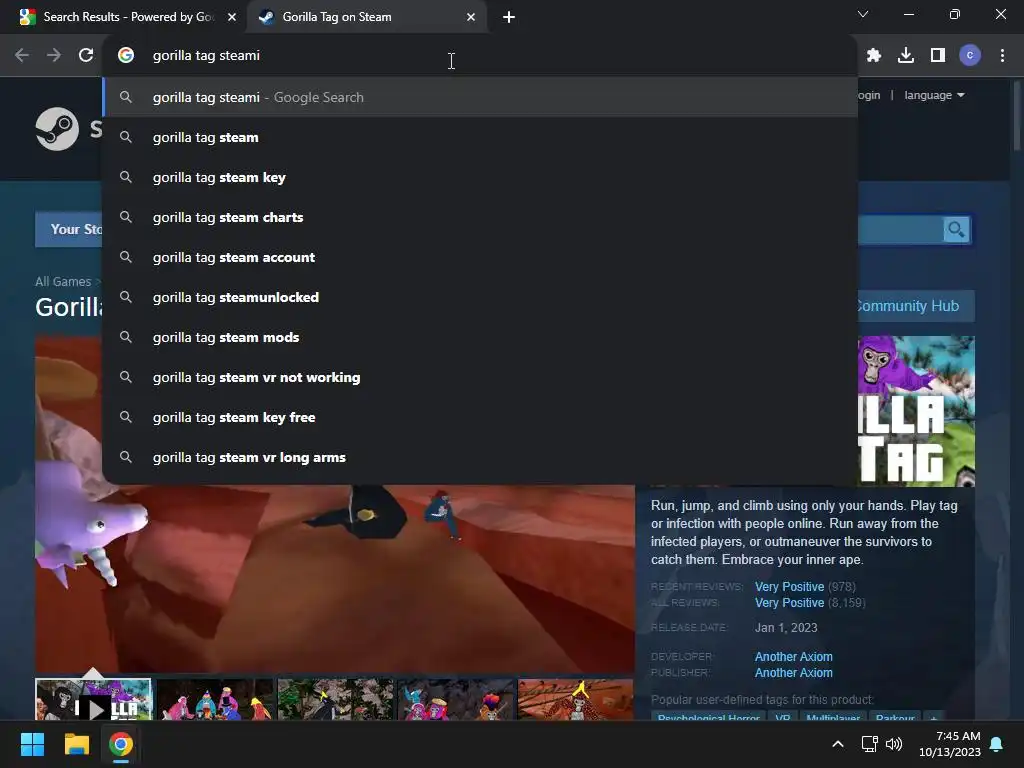Choose the "gorilla tag steamunlocked" suggestion
The height and width of the screenshot is (768, 1024).
point(480,297)
